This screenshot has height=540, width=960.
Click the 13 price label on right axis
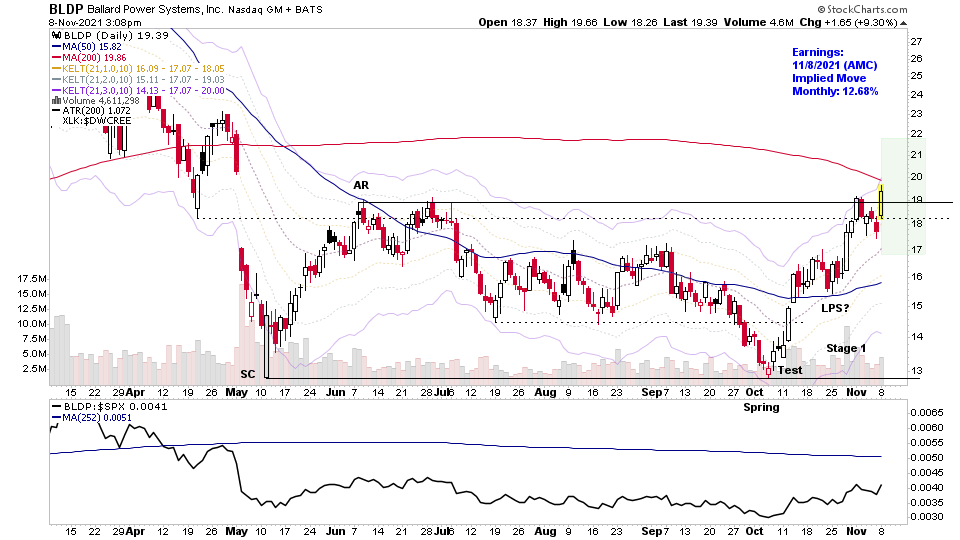tap(916, 370)
